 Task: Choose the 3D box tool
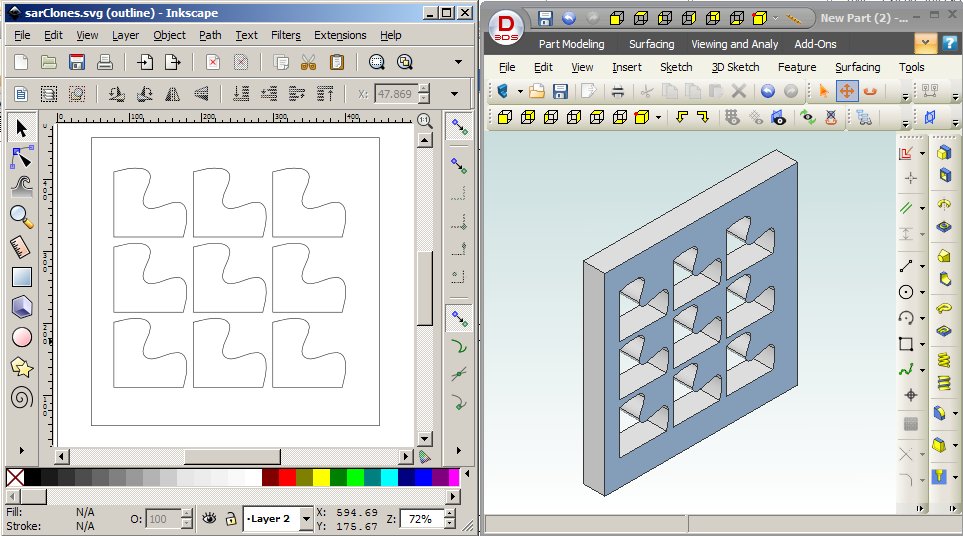[x=21, y=307]
